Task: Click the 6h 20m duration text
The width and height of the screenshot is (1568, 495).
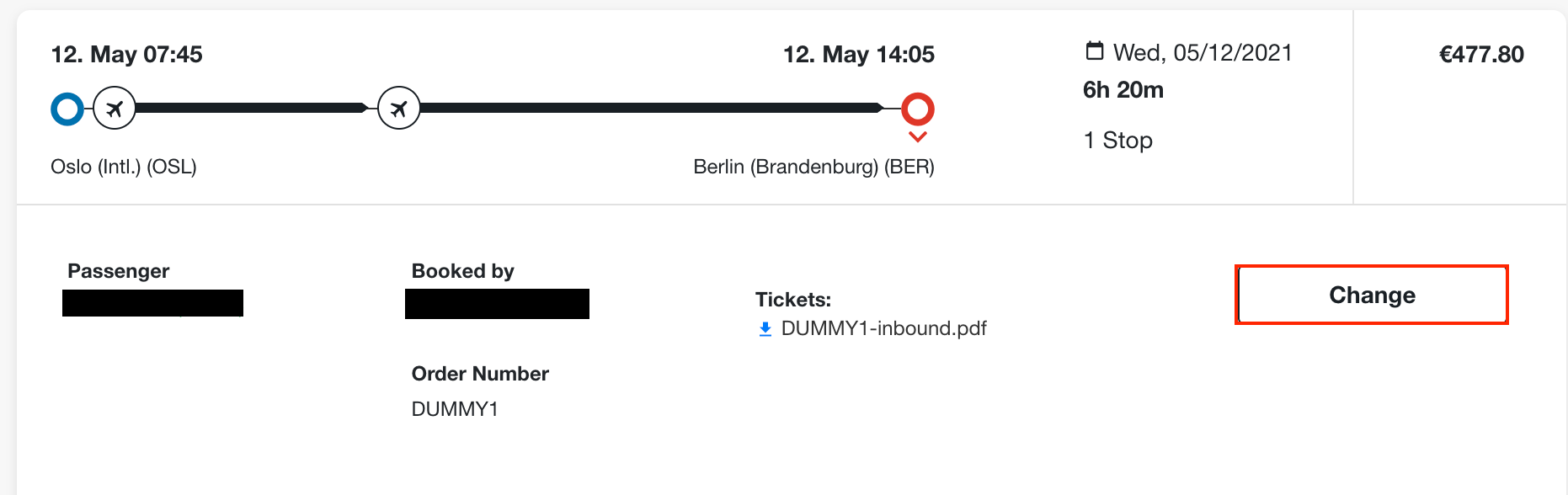Action: [1123, 90]
